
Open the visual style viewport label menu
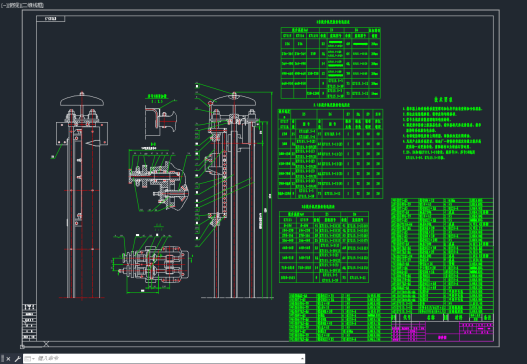coord(33,5)
